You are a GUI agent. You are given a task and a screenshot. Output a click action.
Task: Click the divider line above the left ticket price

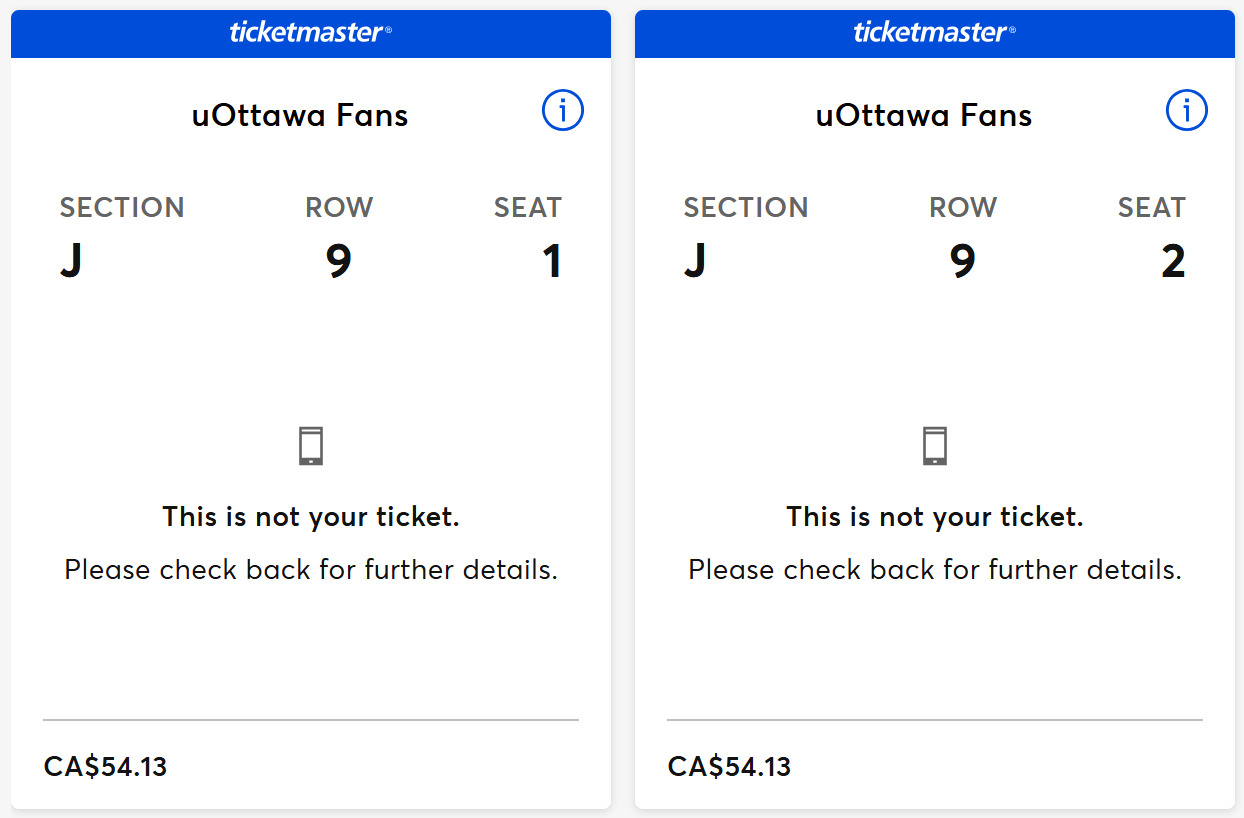coord(310,719)
